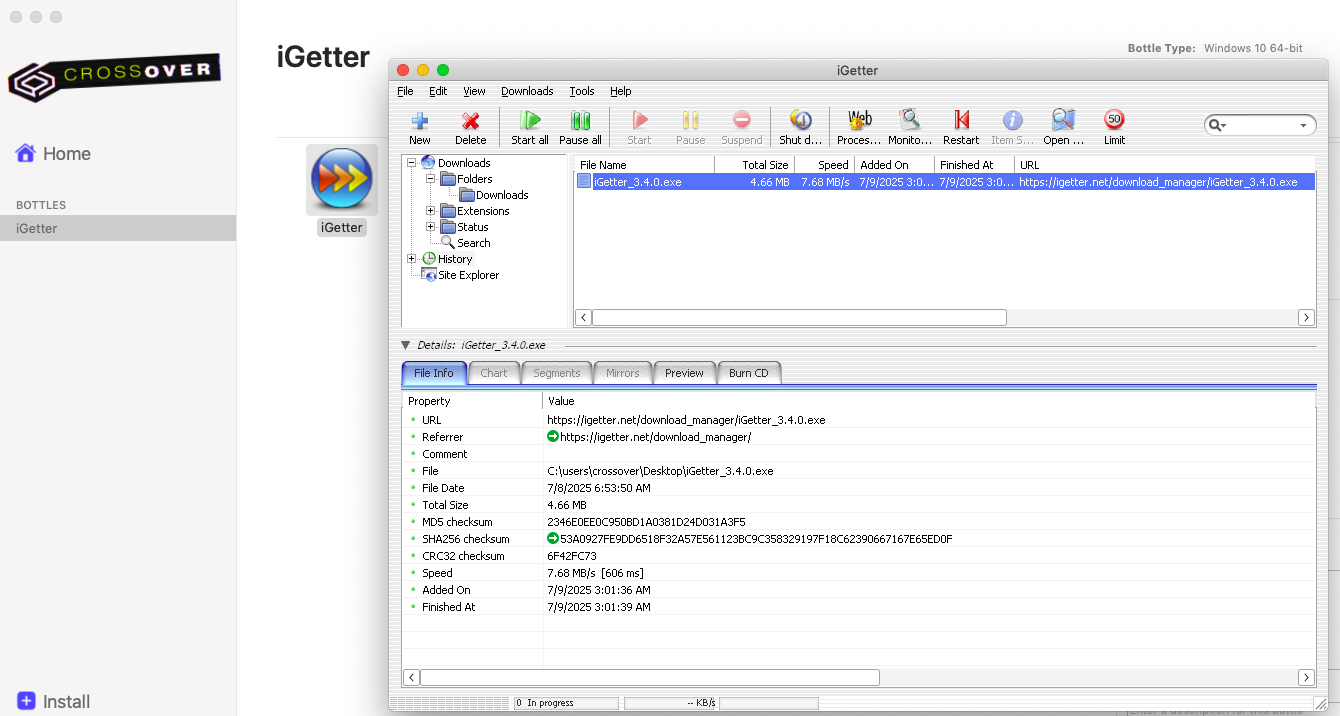Collapse the Details disclosure triangle
Screen dimensions: 1340x716
point(405,343)
